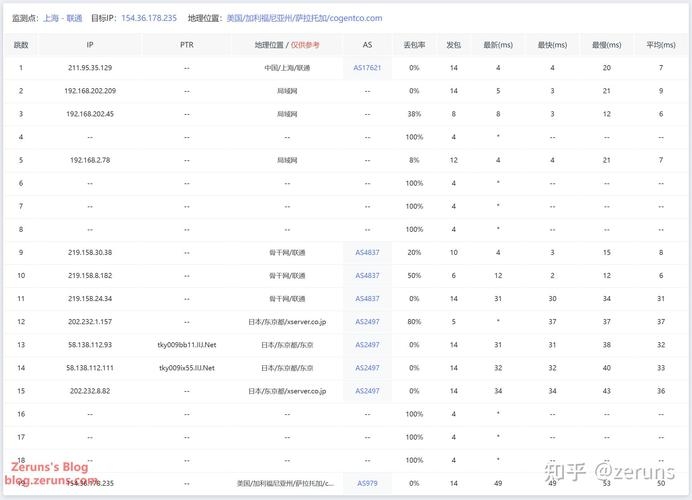Select the IP column header
Screen dimensions: 692x500
90,45
